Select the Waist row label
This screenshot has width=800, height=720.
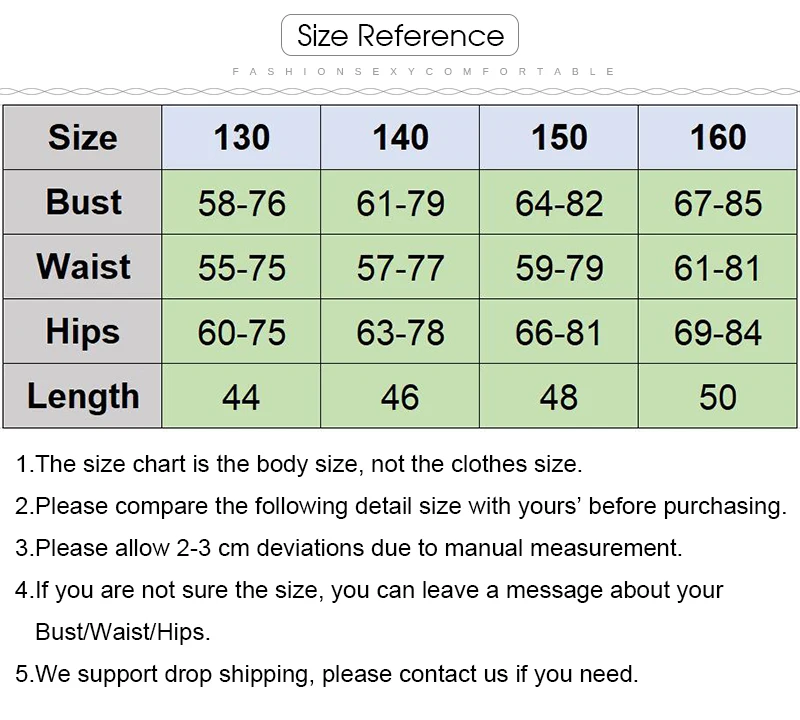[82, 267]
